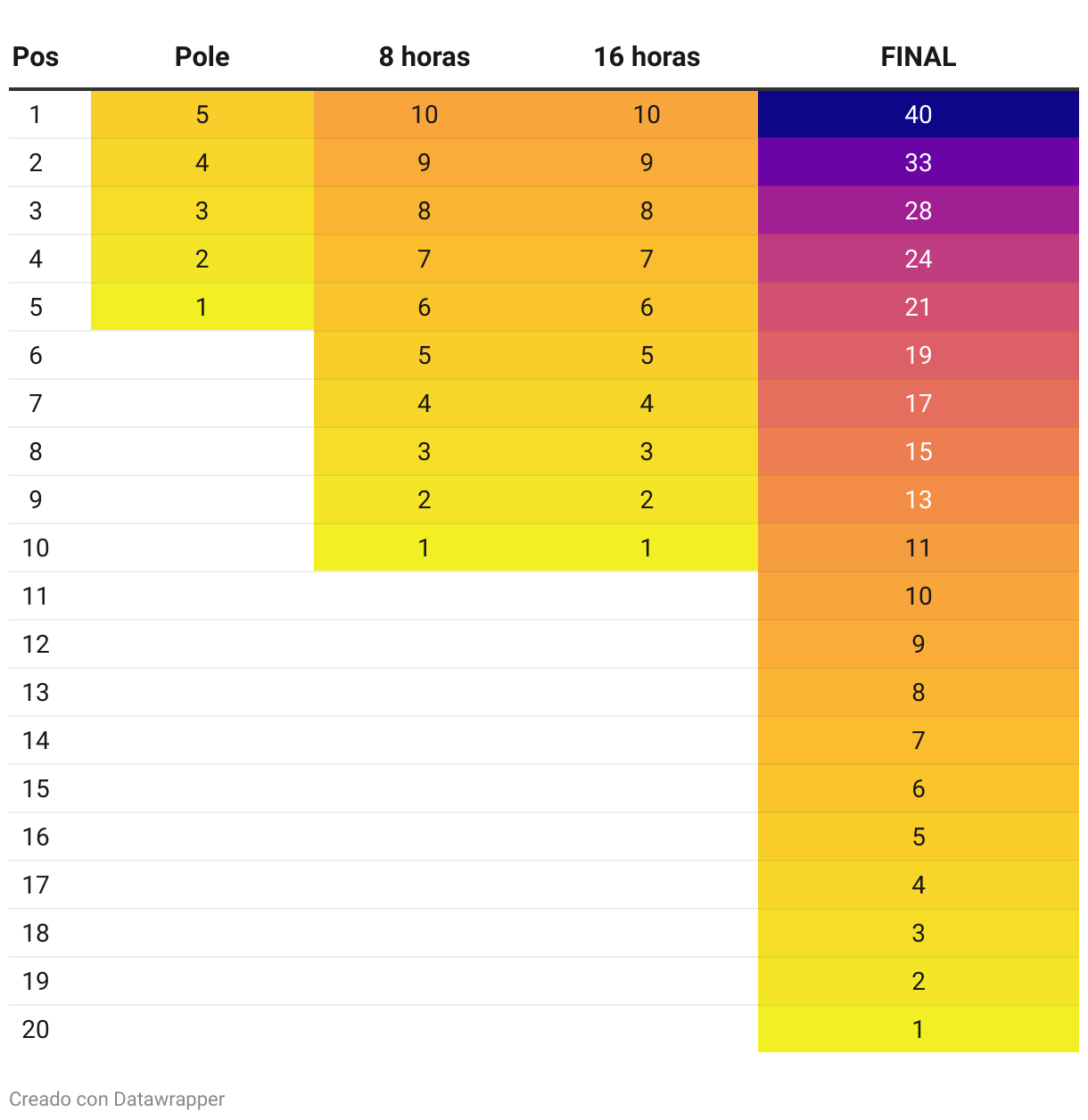This screenshot has height=1120, width=1088.
Task: Click the 8 horas cell for position 1
Action: [424, 114]
